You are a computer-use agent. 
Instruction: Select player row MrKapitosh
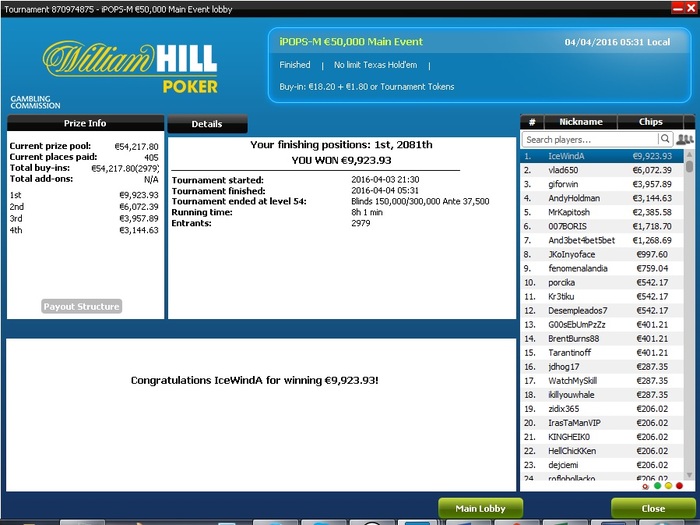click(602, 212)
